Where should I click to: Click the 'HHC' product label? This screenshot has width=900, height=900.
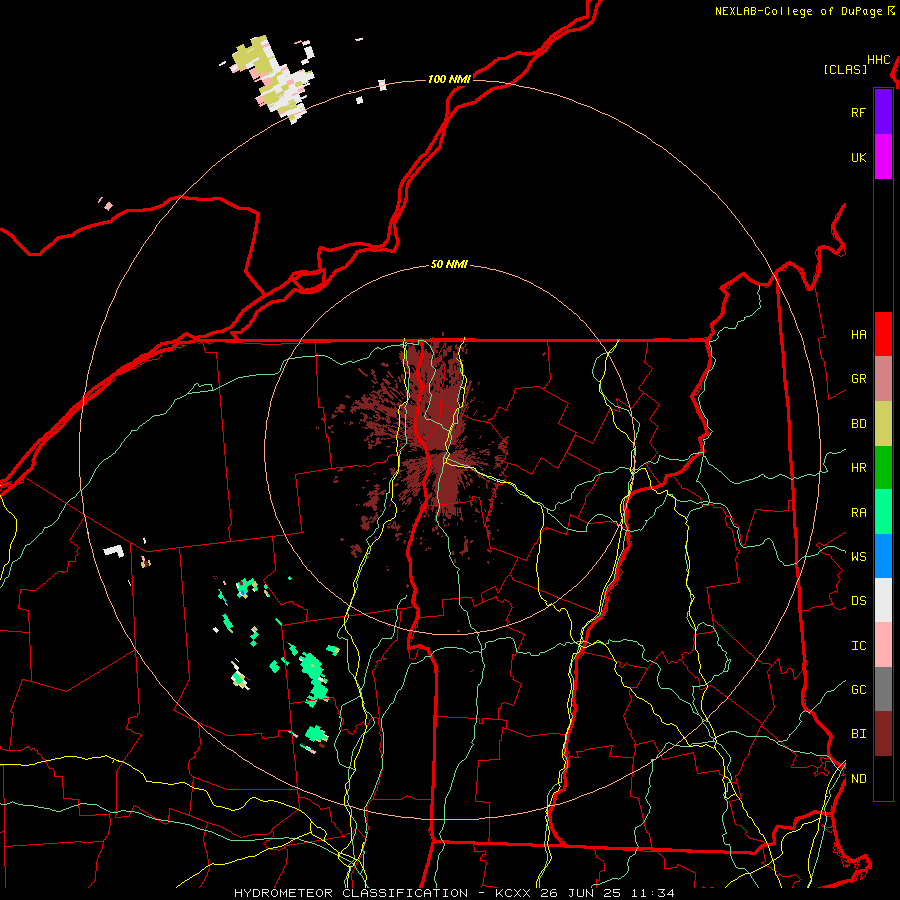[x=879, y=60]
